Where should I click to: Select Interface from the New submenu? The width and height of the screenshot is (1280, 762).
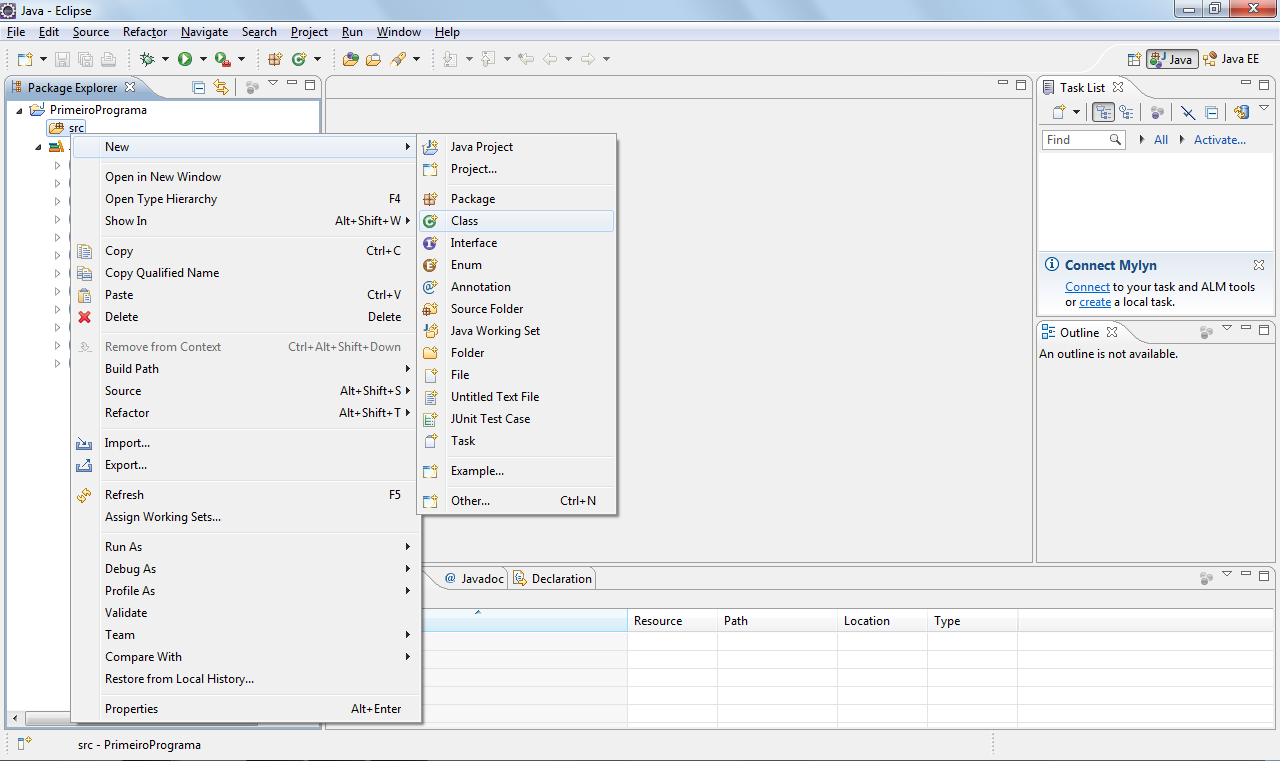(516, 243)
